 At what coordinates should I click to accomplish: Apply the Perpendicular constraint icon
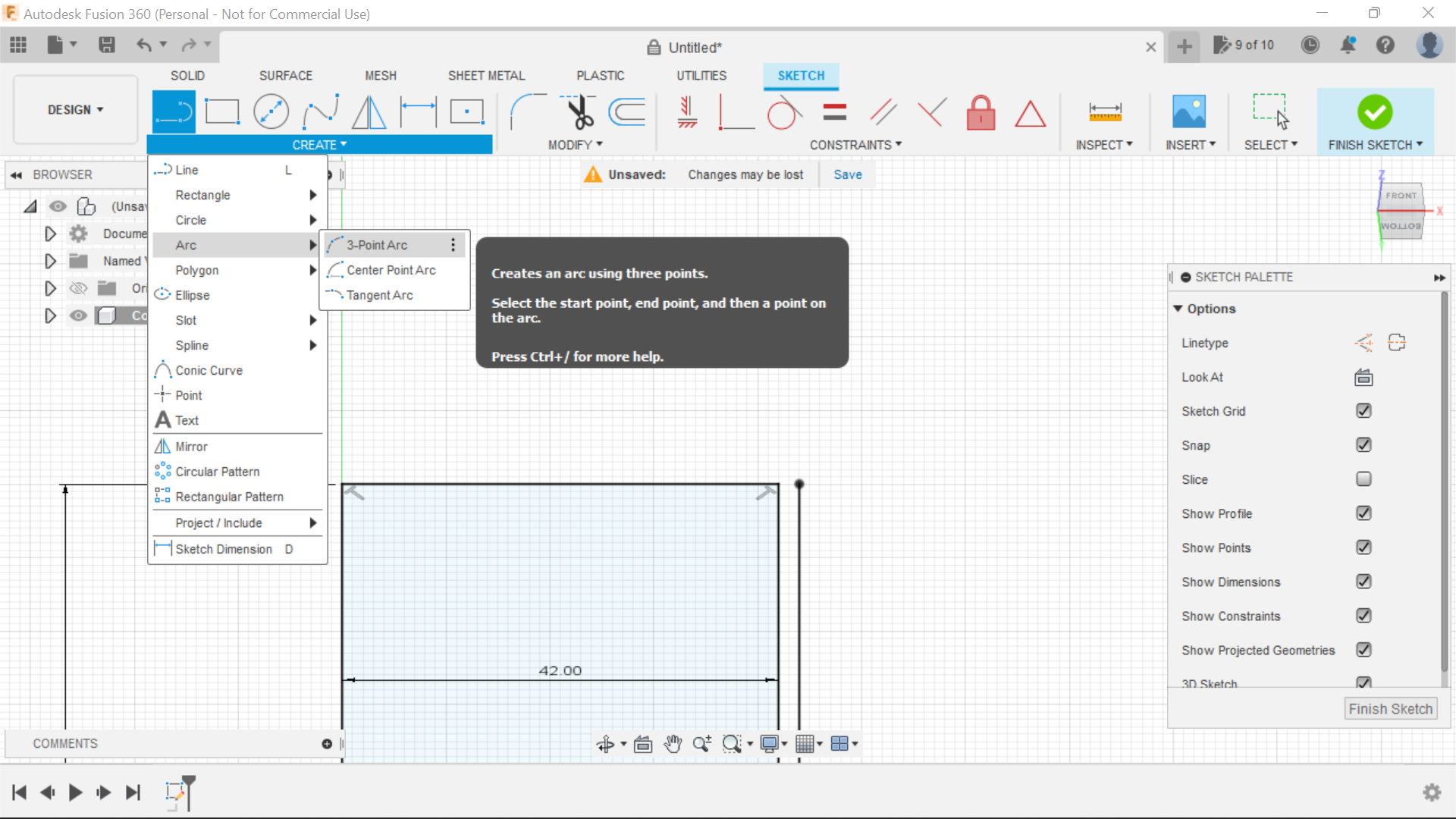[932, 112]
